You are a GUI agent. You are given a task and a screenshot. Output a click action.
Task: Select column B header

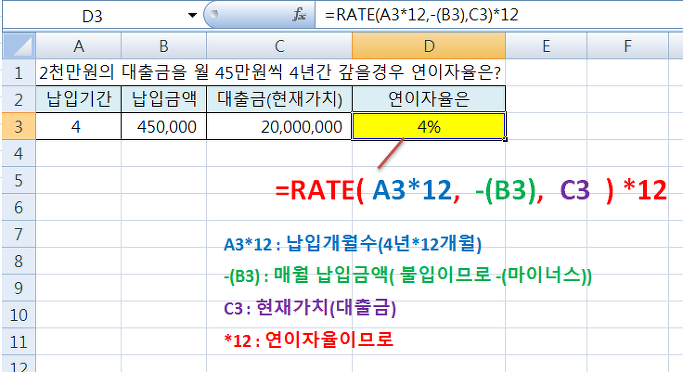pyautogui.click(x=164, y=46)
